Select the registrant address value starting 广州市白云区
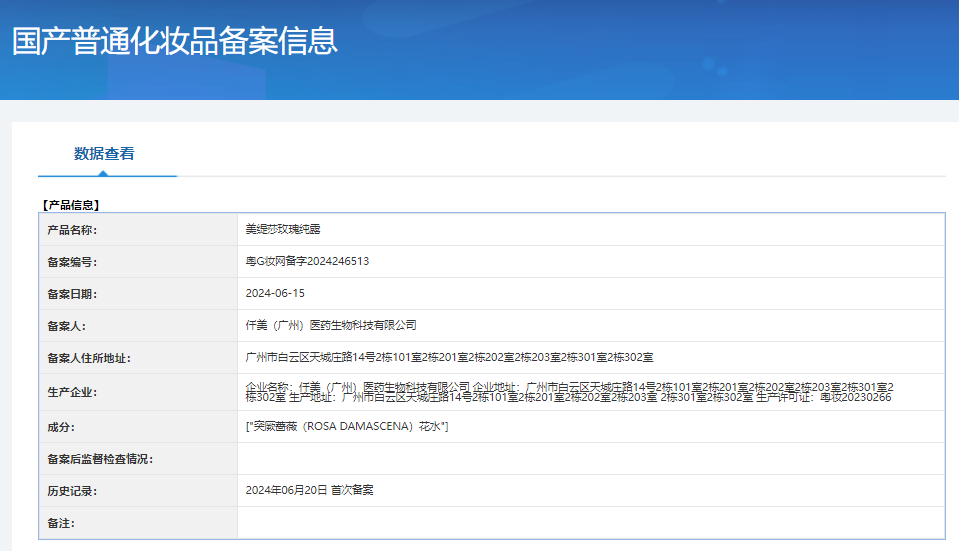The height and width of the screenshot is (551, 959). point(450,357)
